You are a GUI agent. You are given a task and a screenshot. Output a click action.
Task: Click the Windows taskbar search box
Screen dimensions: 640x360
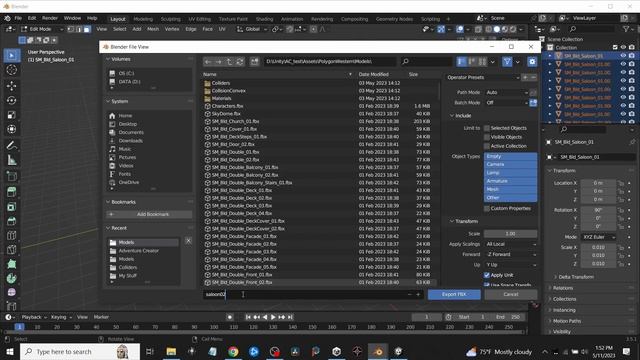coord(80,351)
